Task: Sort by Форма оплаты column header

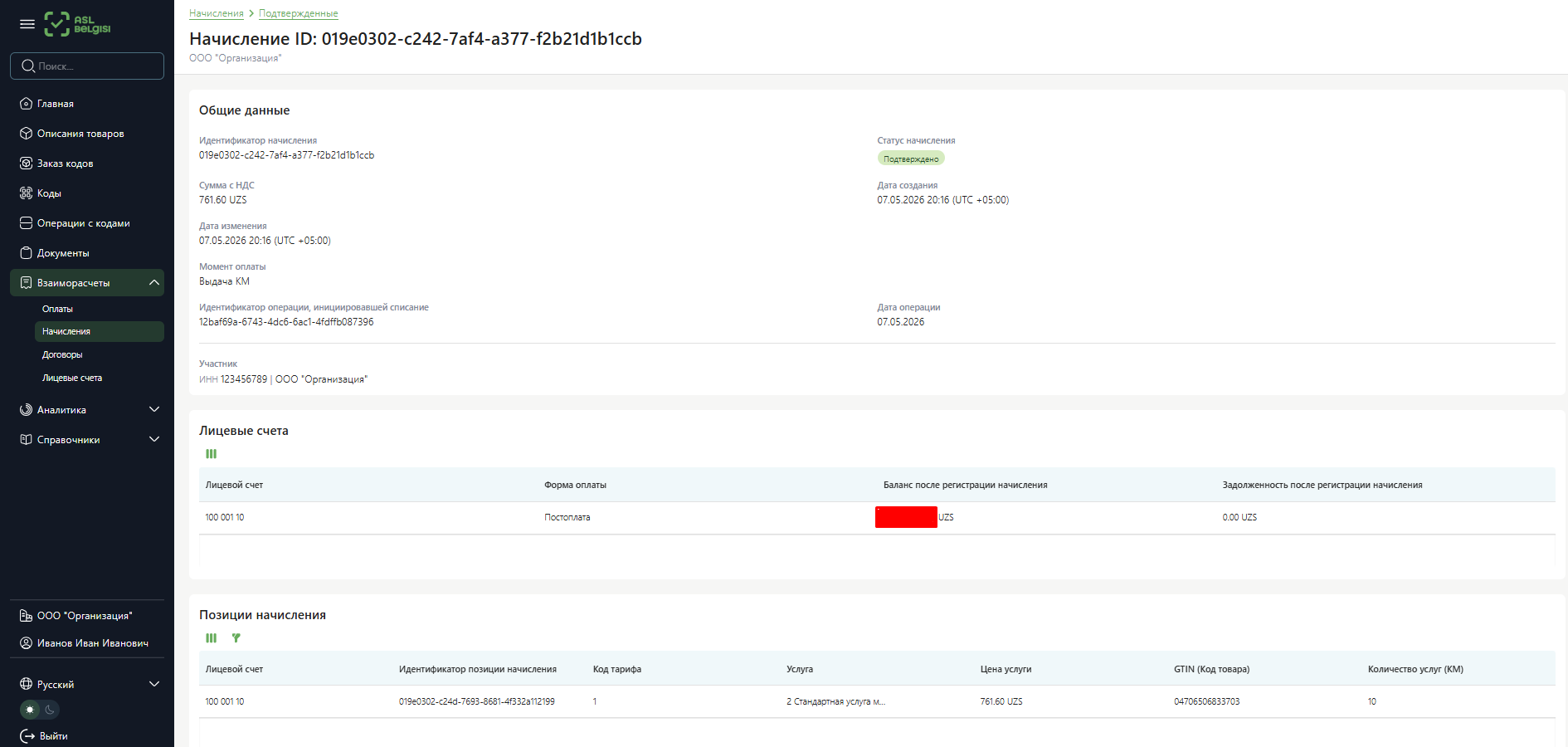Action: (x=575, y=485)
